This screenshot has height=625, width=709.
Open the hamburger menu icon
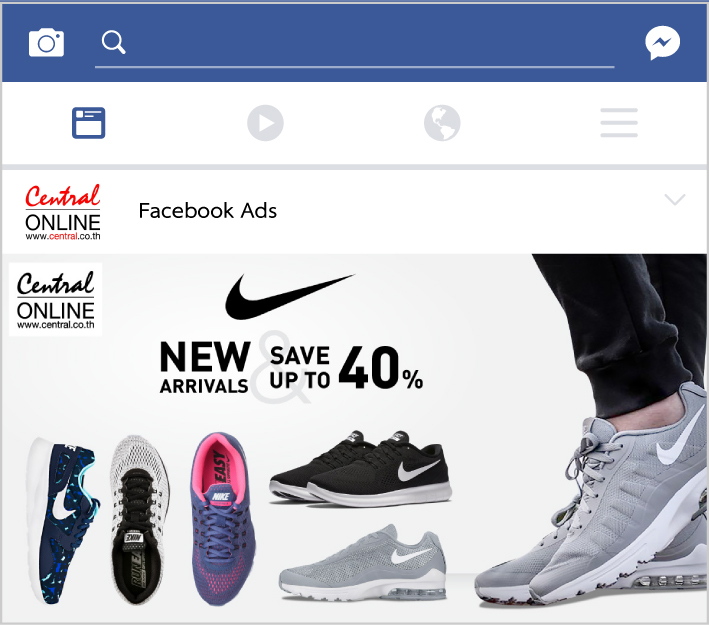[x=619, y=123]
